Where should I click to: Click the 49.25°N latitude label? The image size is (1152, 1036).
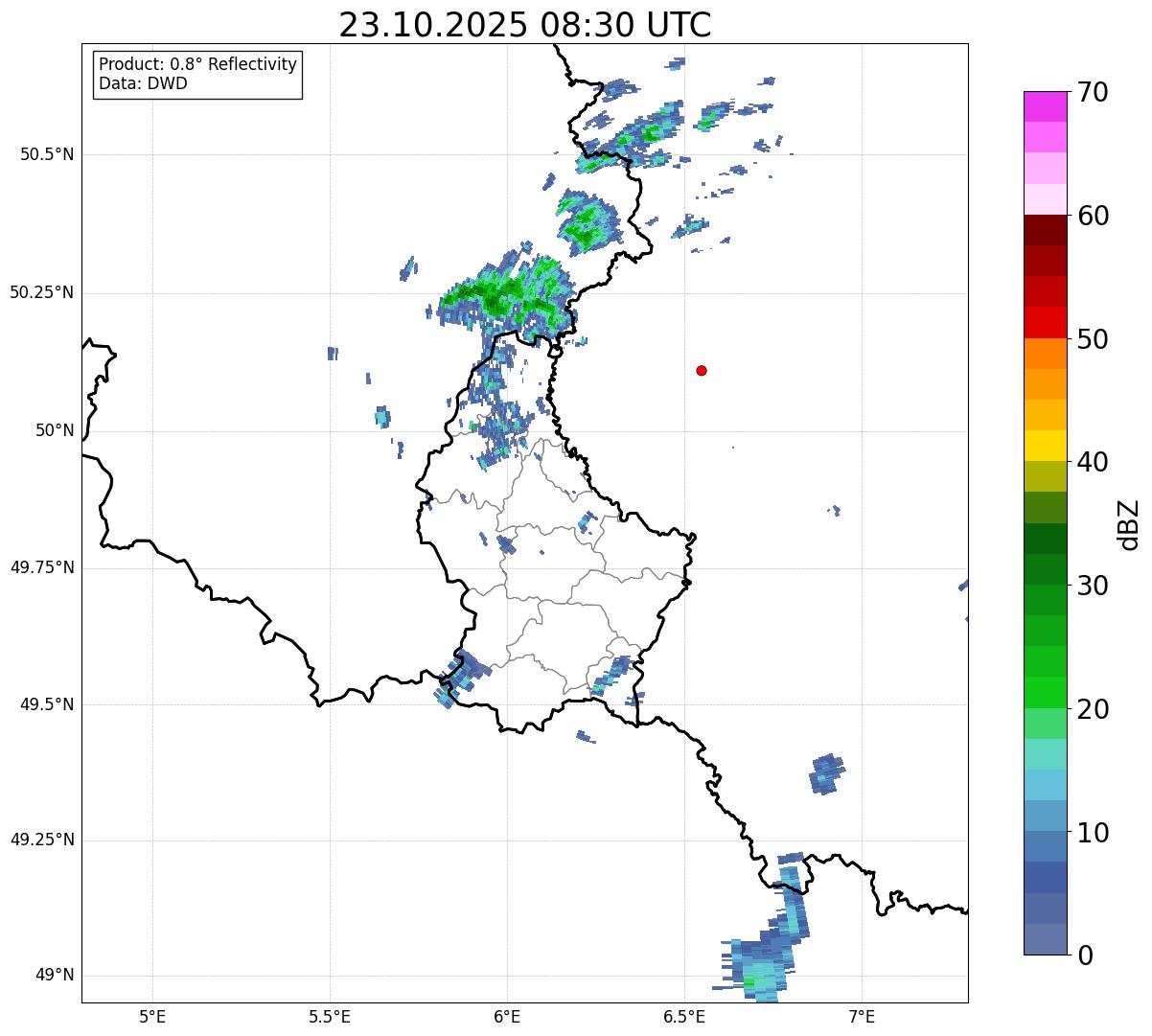(42, 840)
